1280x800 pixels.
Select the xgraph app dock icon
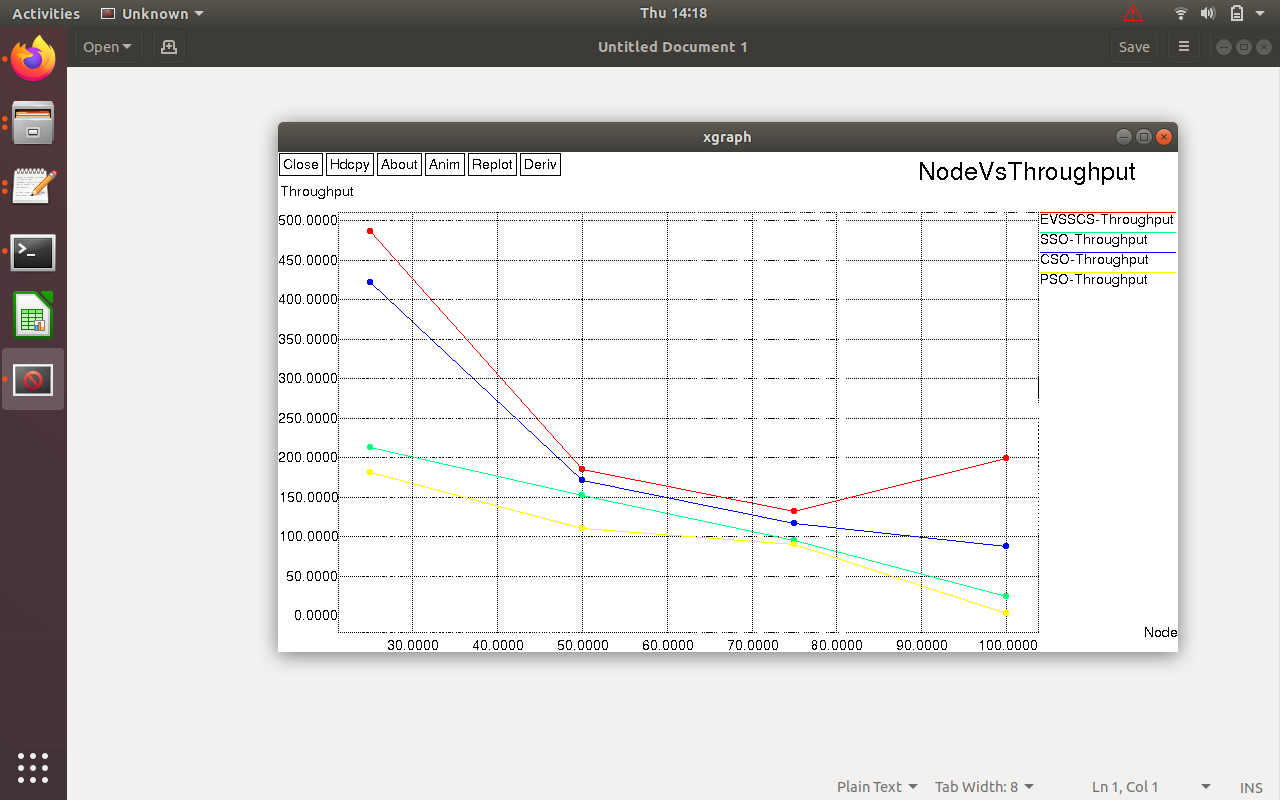tap(33, 380)
